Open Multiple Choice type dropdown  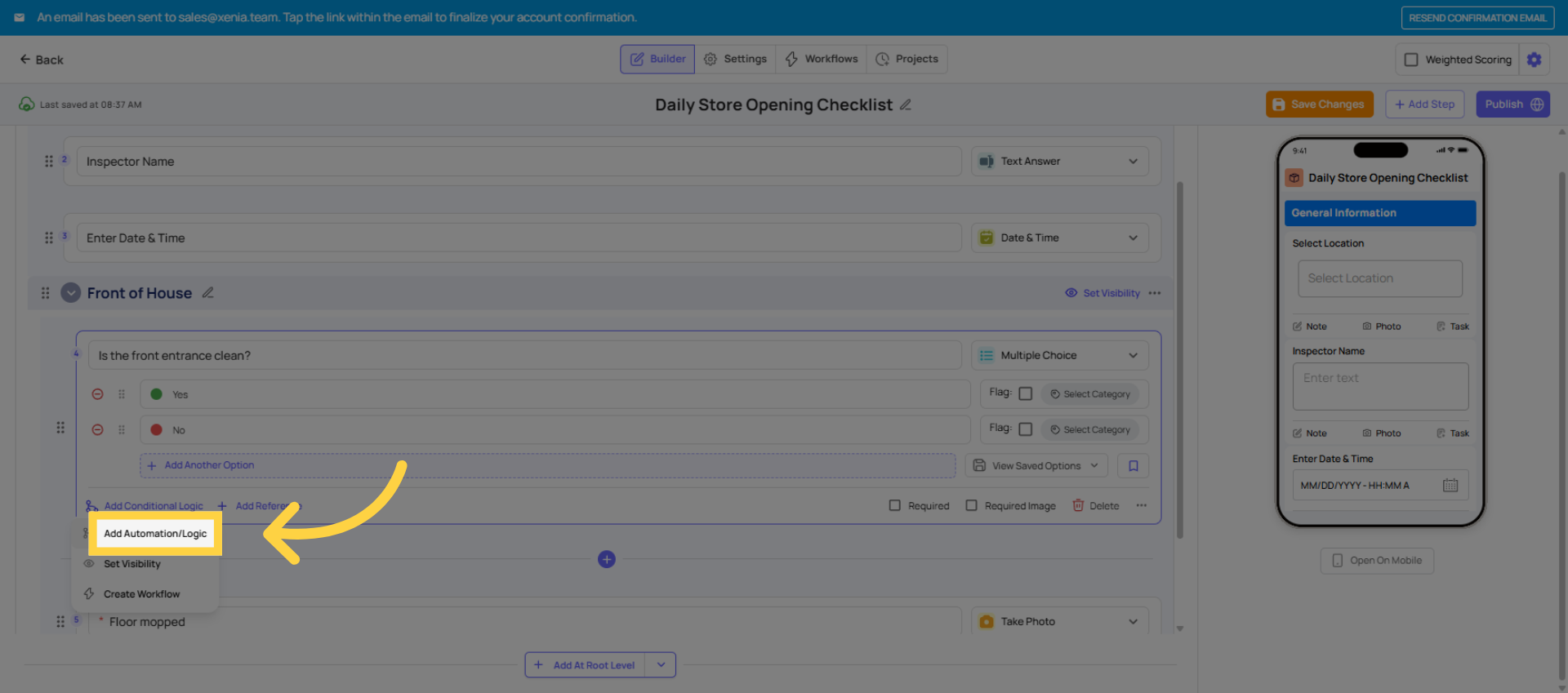(x=1060, y=355)
